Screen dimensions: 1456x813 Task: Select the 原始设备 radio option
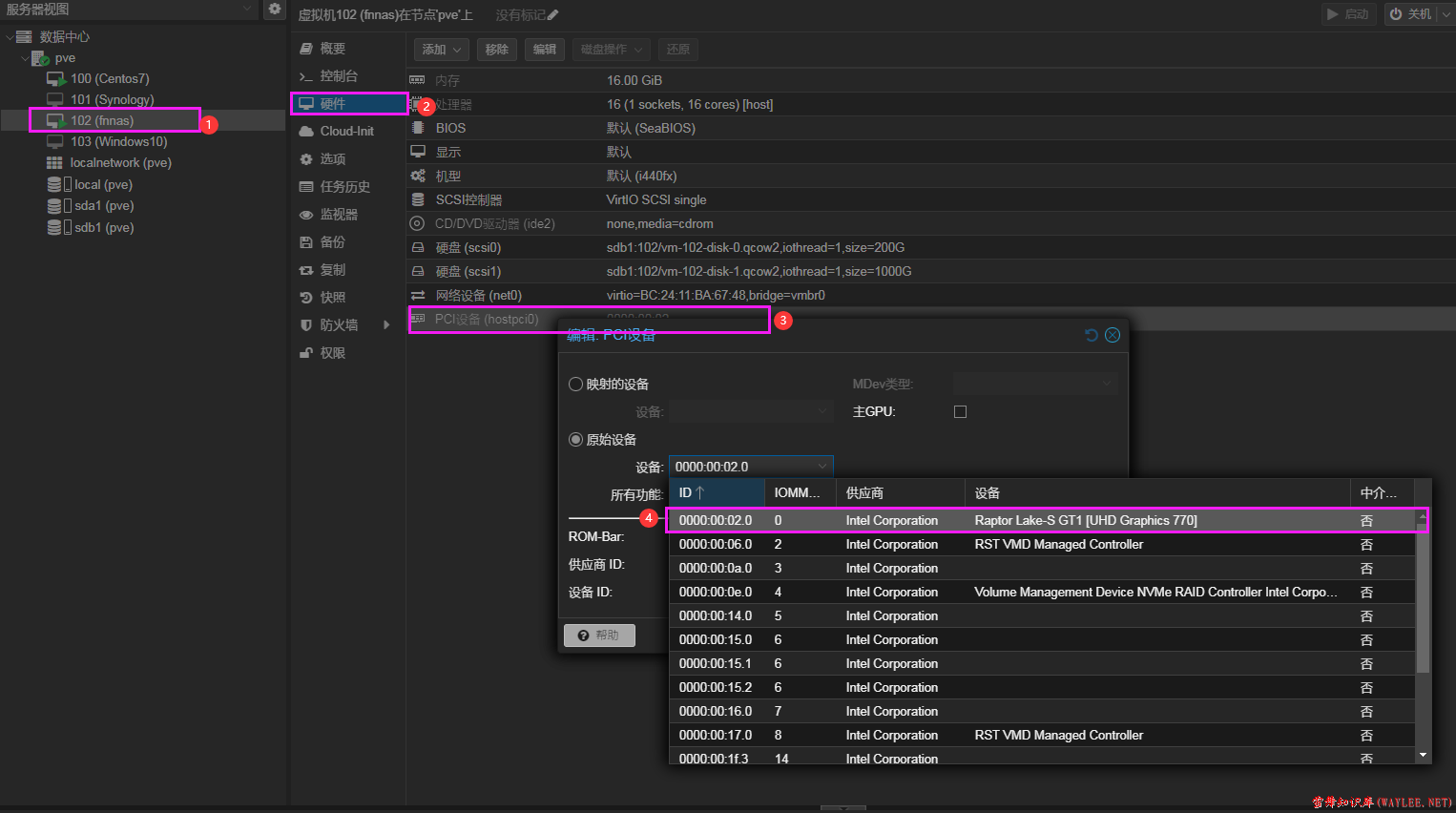(x=576, y=439)
